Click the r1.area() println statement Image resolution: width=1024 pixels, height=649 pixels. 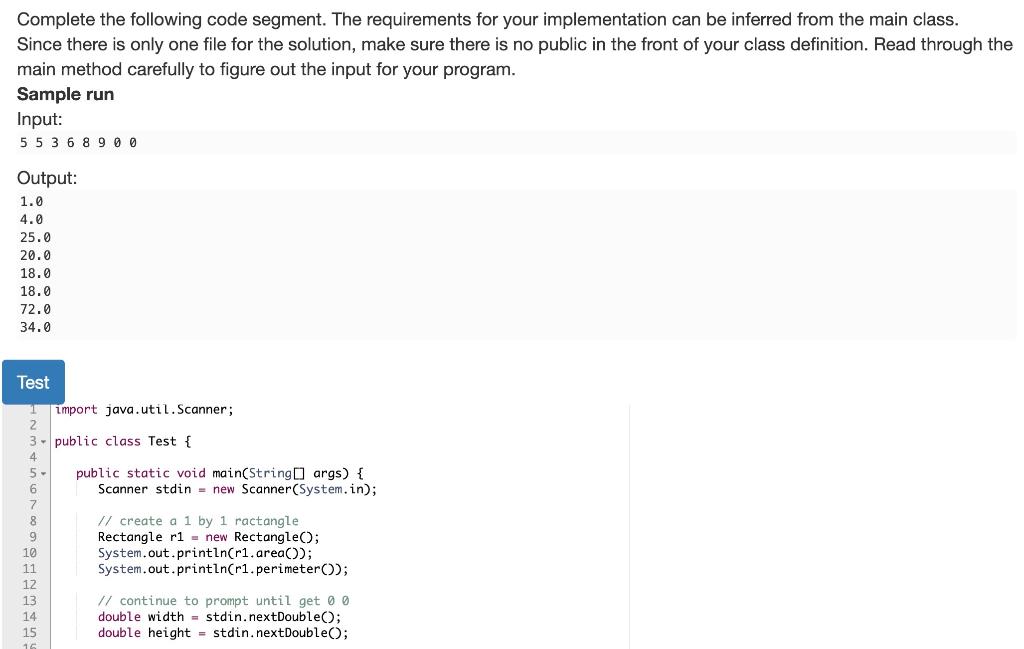pyautogui.click(x=205, y=553)
